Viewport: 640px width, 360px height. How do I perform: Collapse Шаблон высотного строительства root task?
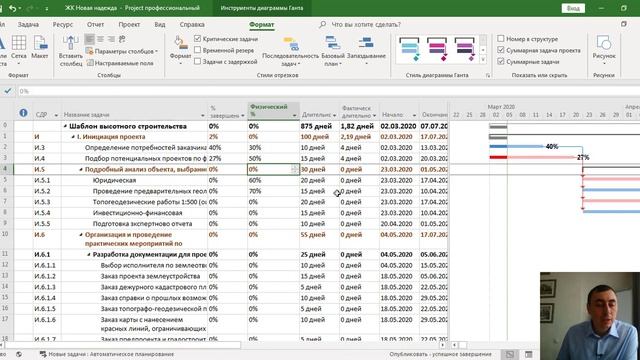pyautogui.click(x=65, y=127)
